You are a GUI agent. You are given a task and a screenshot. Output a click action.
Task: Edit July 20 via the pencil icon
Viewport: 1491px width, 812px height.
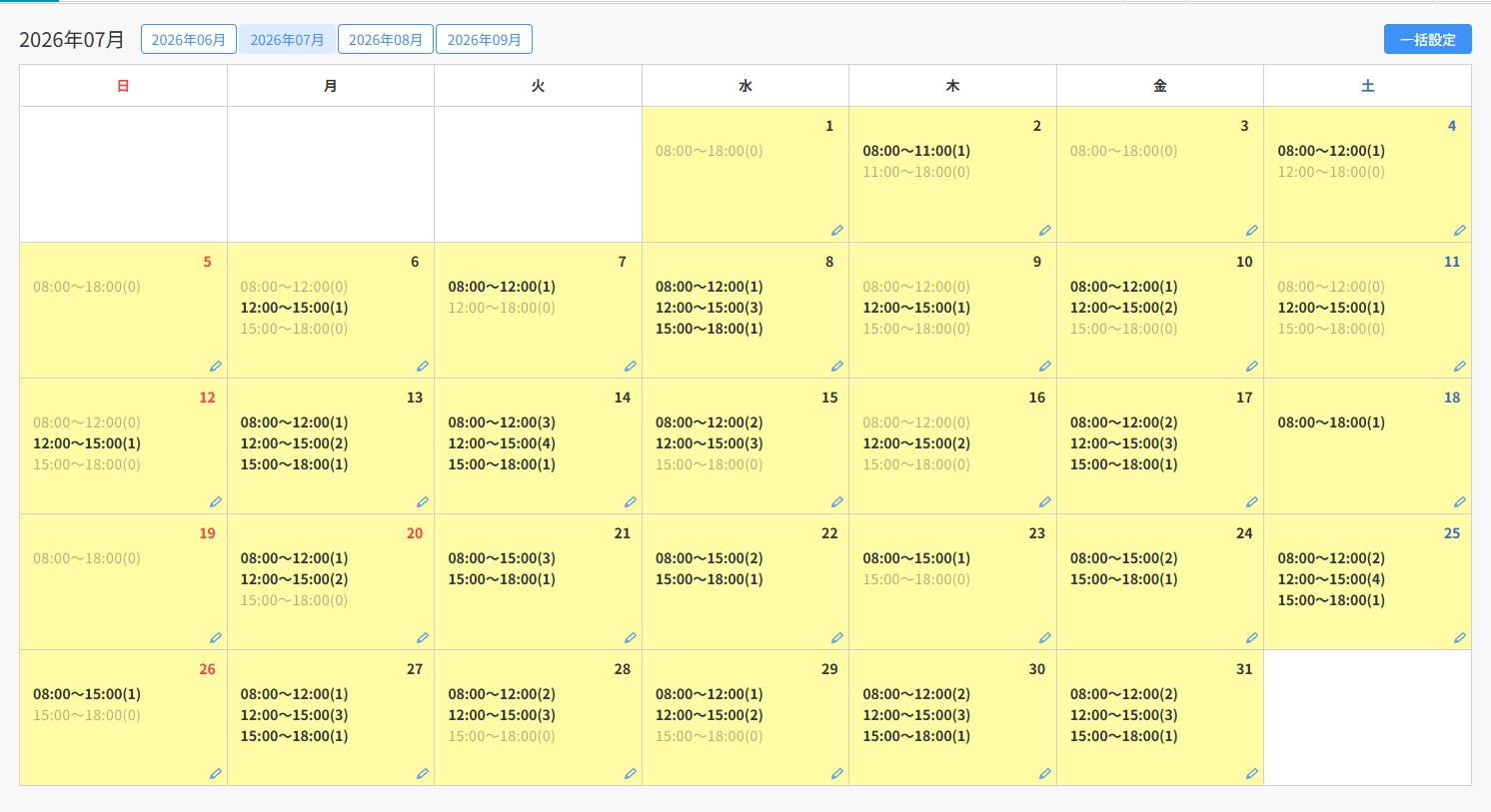click(x=423, y=638)
